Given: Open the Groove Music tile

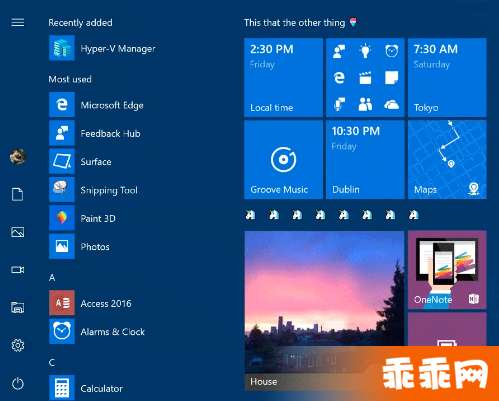Looking at the screenshot, I should tap(283, 160).
